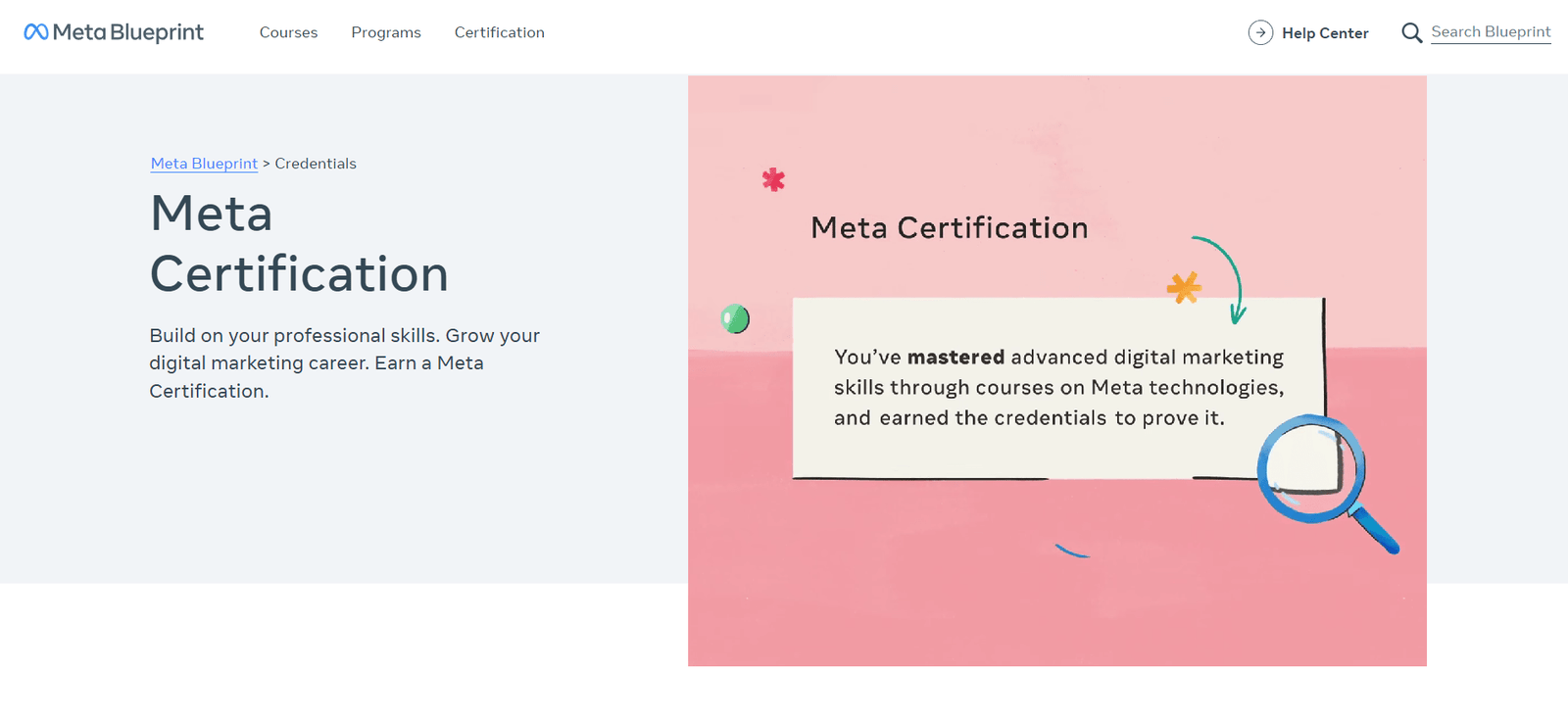Screen dimensions: 1568x718
Task: Click the circled arrow icon beside Help Center
Action: point(1260,32)
